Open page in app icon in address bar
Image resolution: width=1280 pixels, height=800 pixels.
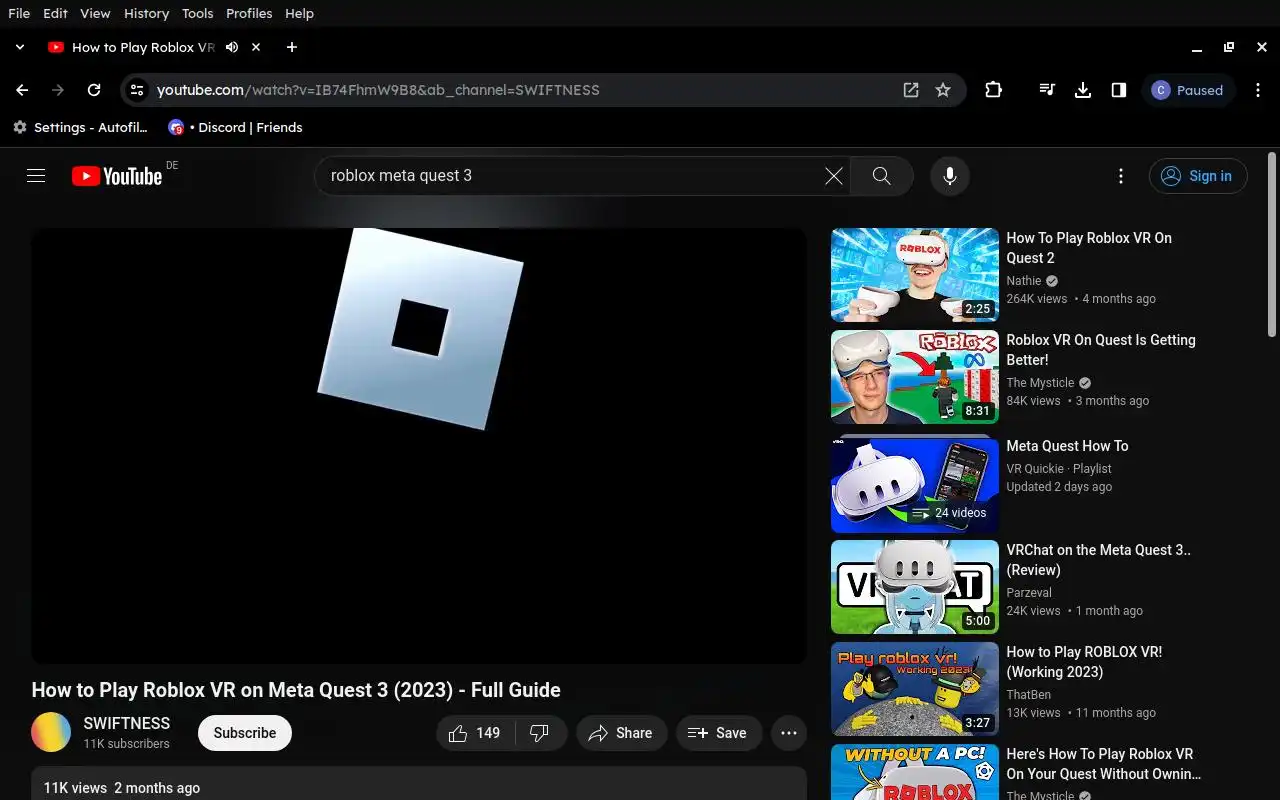(911, 90)
